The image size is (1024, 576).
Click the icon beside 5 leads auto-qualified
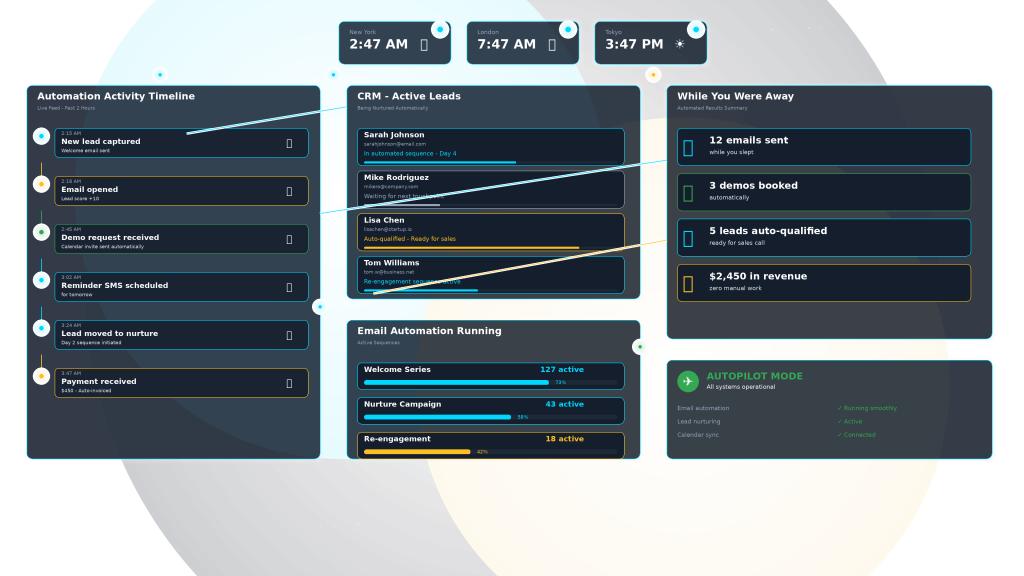click(x=688, y=238)
